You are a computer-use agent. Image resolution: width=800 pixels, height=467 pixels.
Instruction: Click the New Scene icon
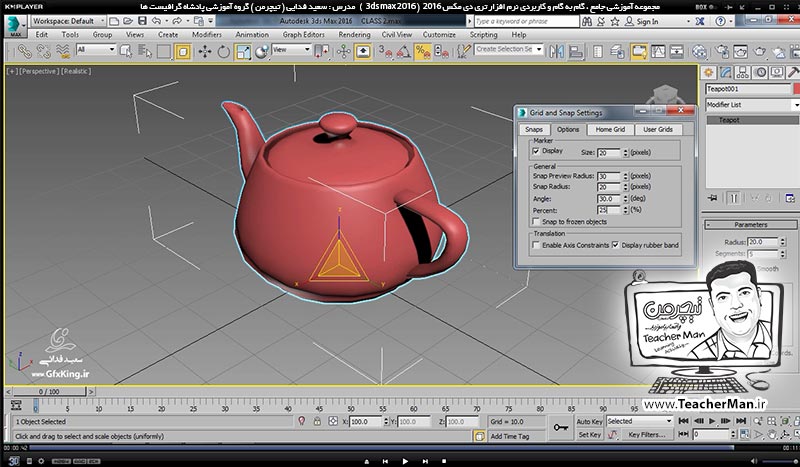point(114,21)
